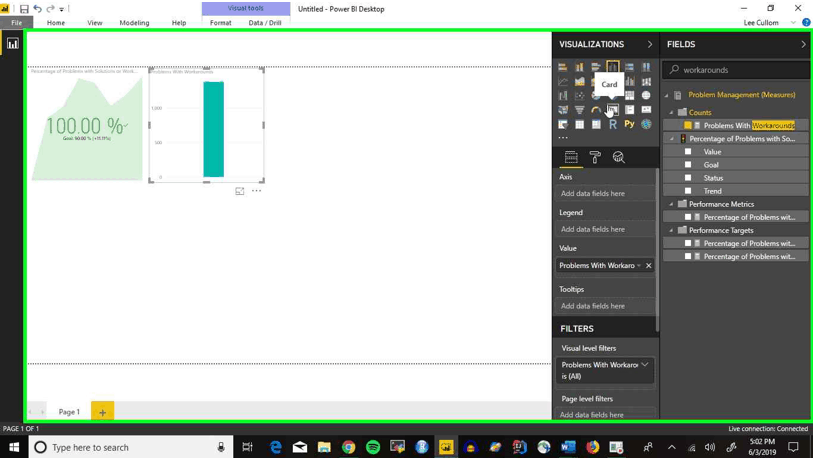Select the Table visualization
The height and width of the screenshot is (458, 814).
coord(579,124)
